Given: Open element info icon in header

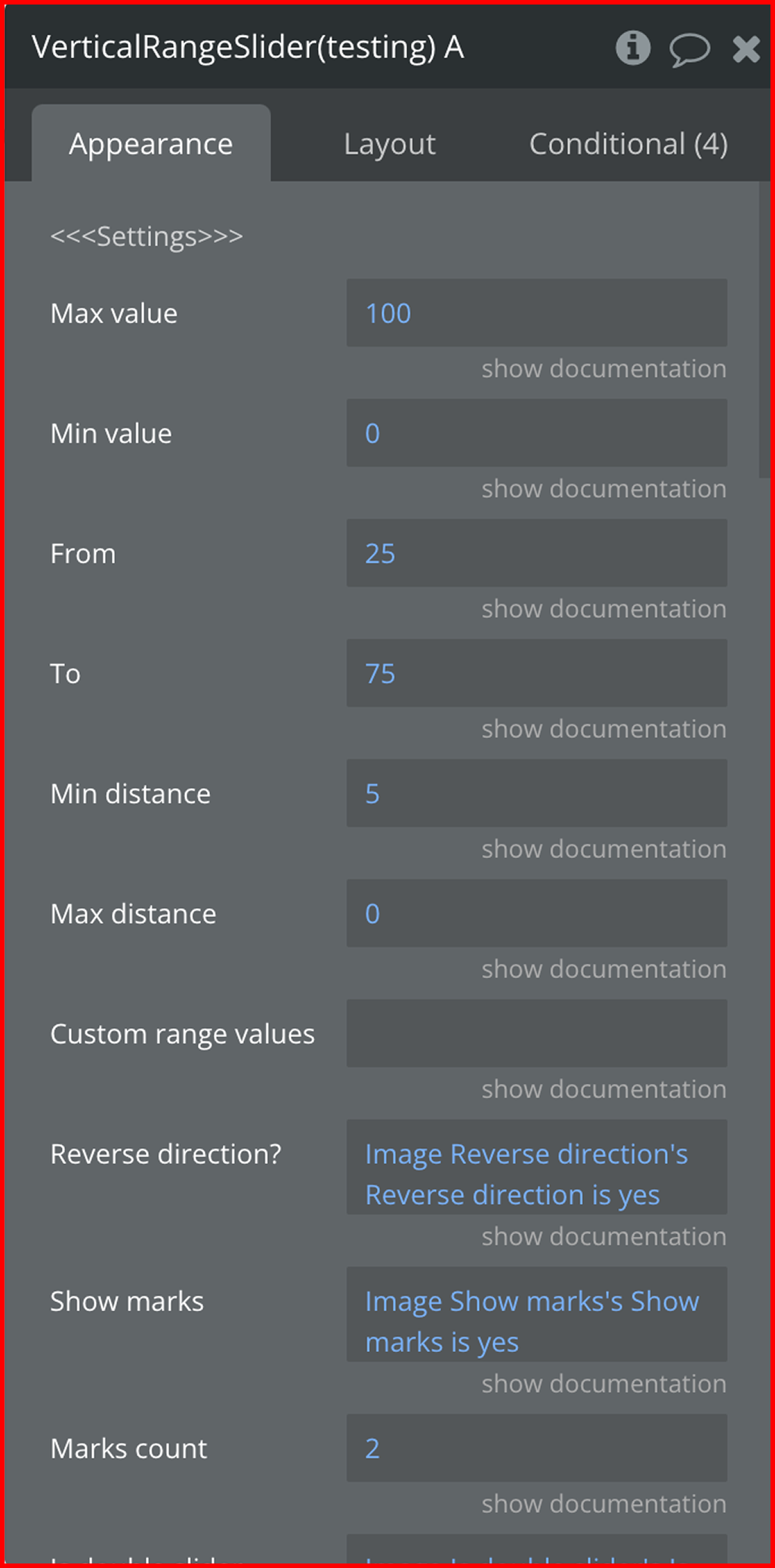Looking at the screenshot, I should [632, 48].
